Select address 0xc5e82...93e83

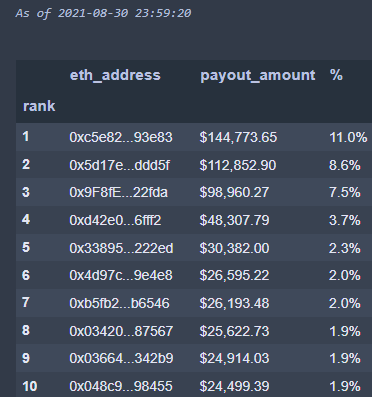point(121,137)
